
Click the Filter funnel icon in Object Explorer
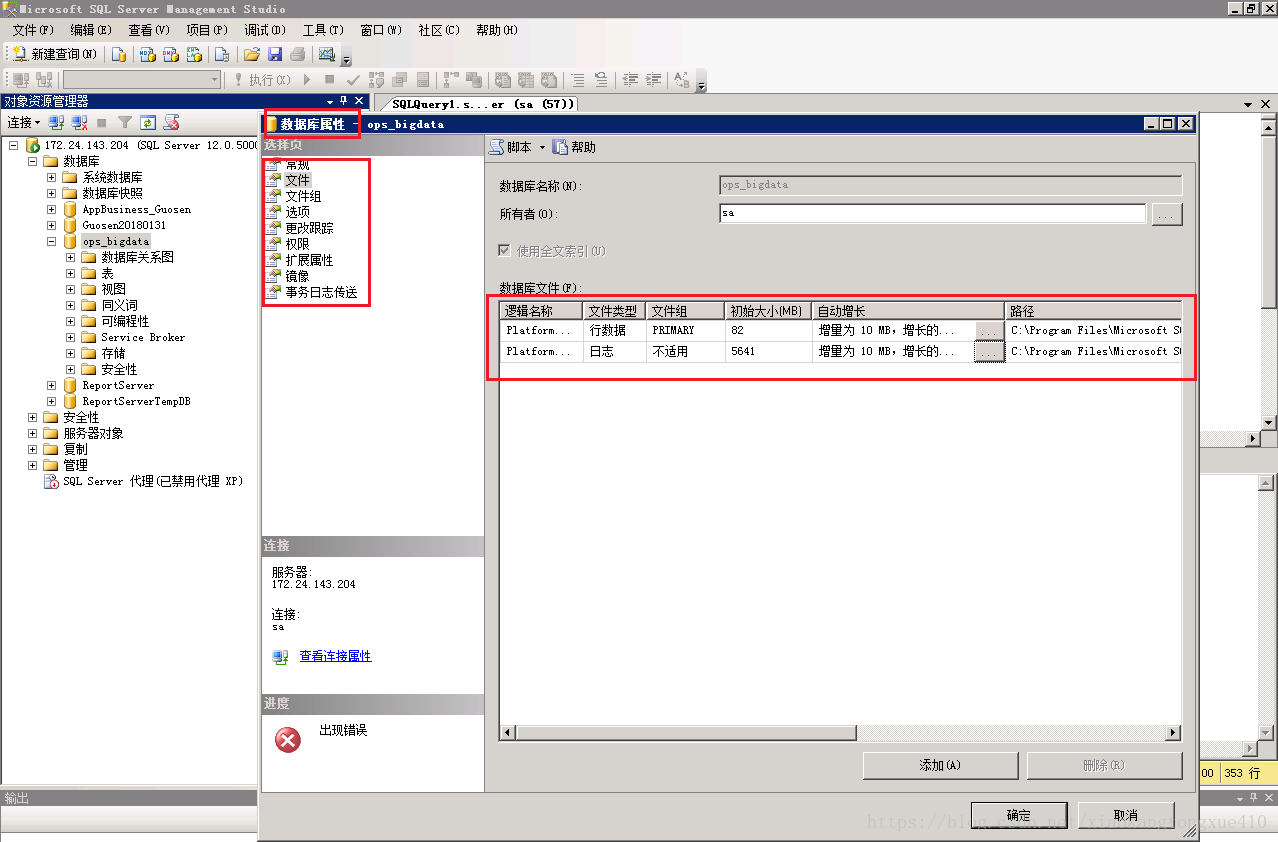(x=125, y=122)
